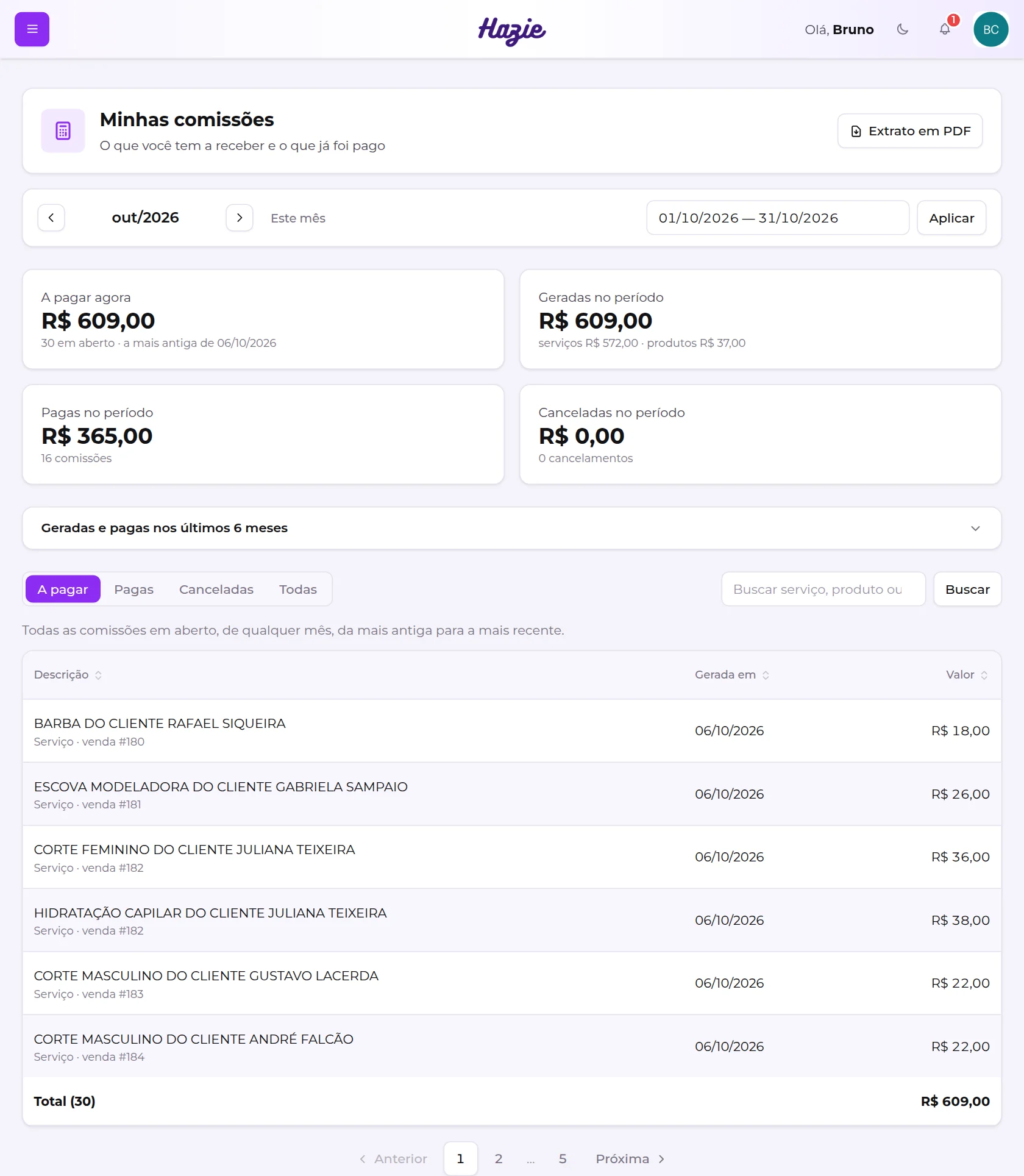Select row HIDRATAÇÃO CAPILAR DO CLIENTE JULIANA TEIXEIRA

[x=512, y=921]
